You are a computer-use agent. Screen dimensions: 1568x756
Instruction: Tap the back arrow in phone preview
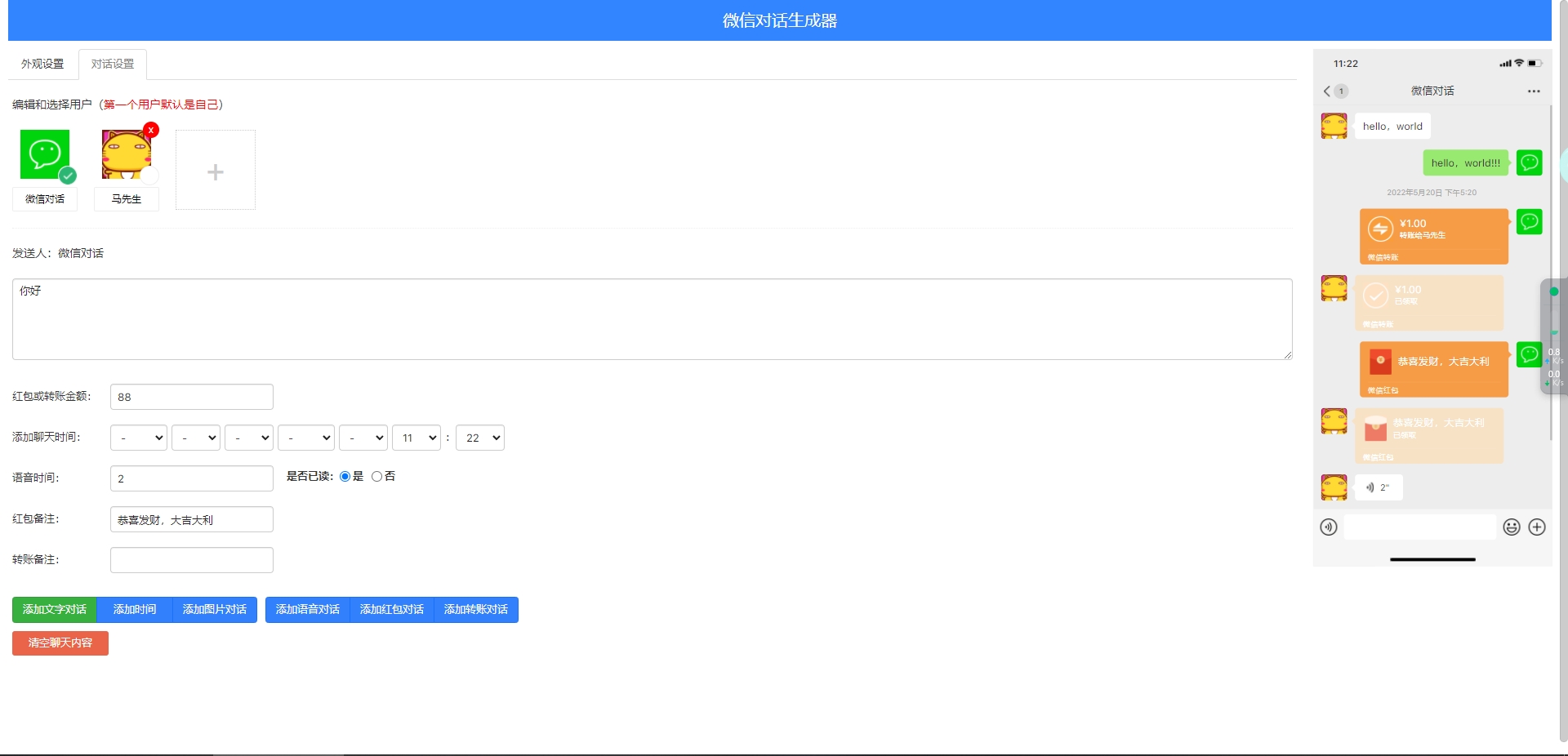(1327, 91)
